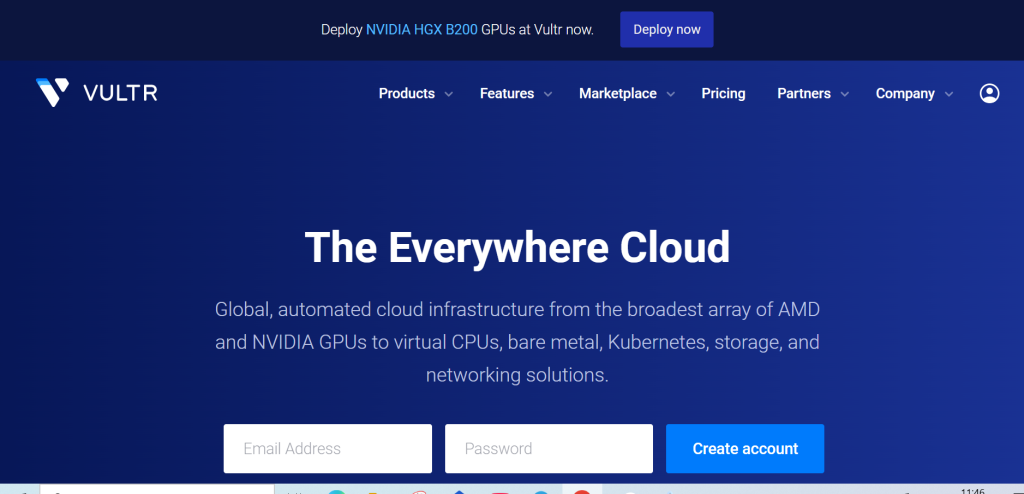1024x494 pixels.
Task: Open the Company menu
Action: coord(905,93)
